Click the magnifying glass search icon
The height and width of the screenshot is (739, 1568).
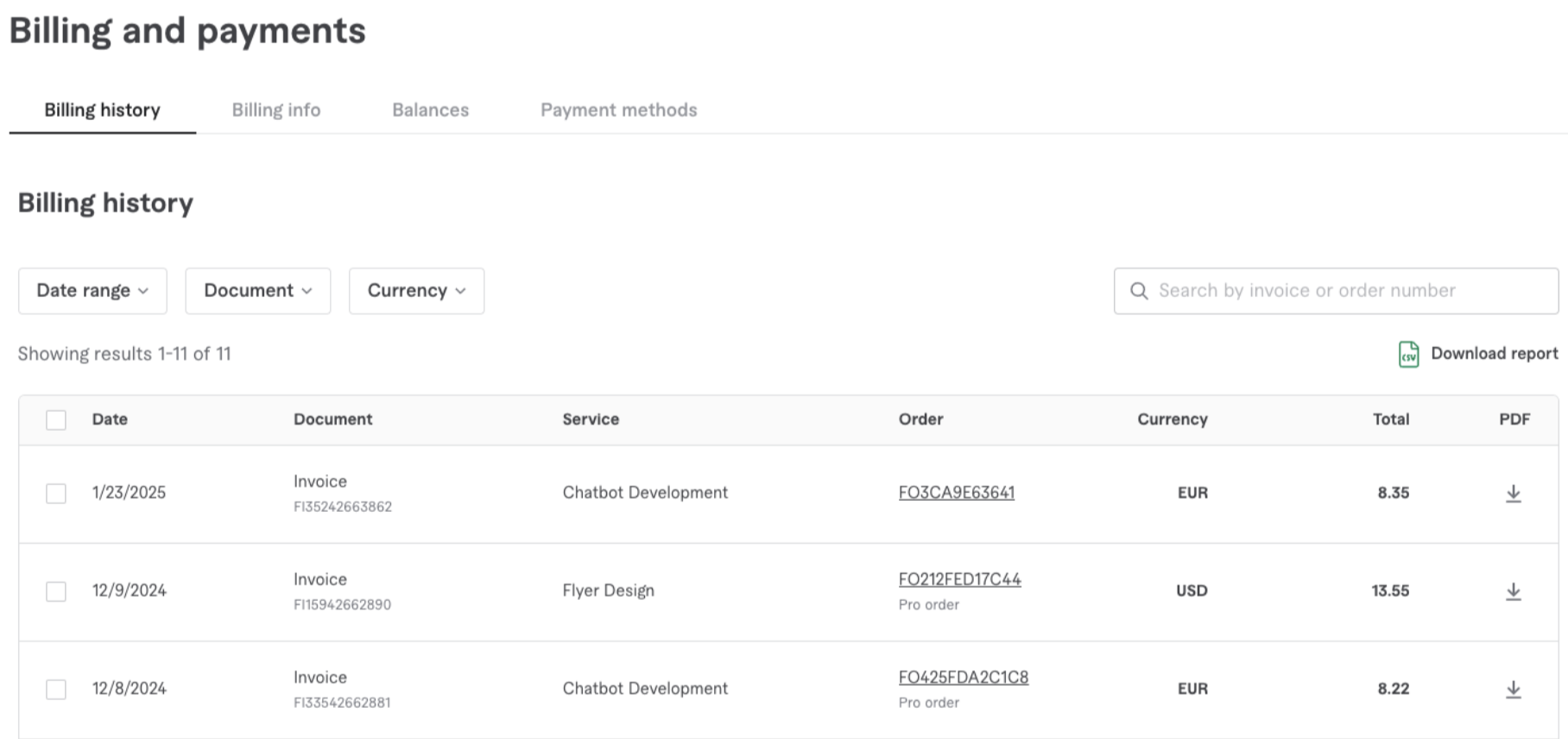pos(1139,291)
